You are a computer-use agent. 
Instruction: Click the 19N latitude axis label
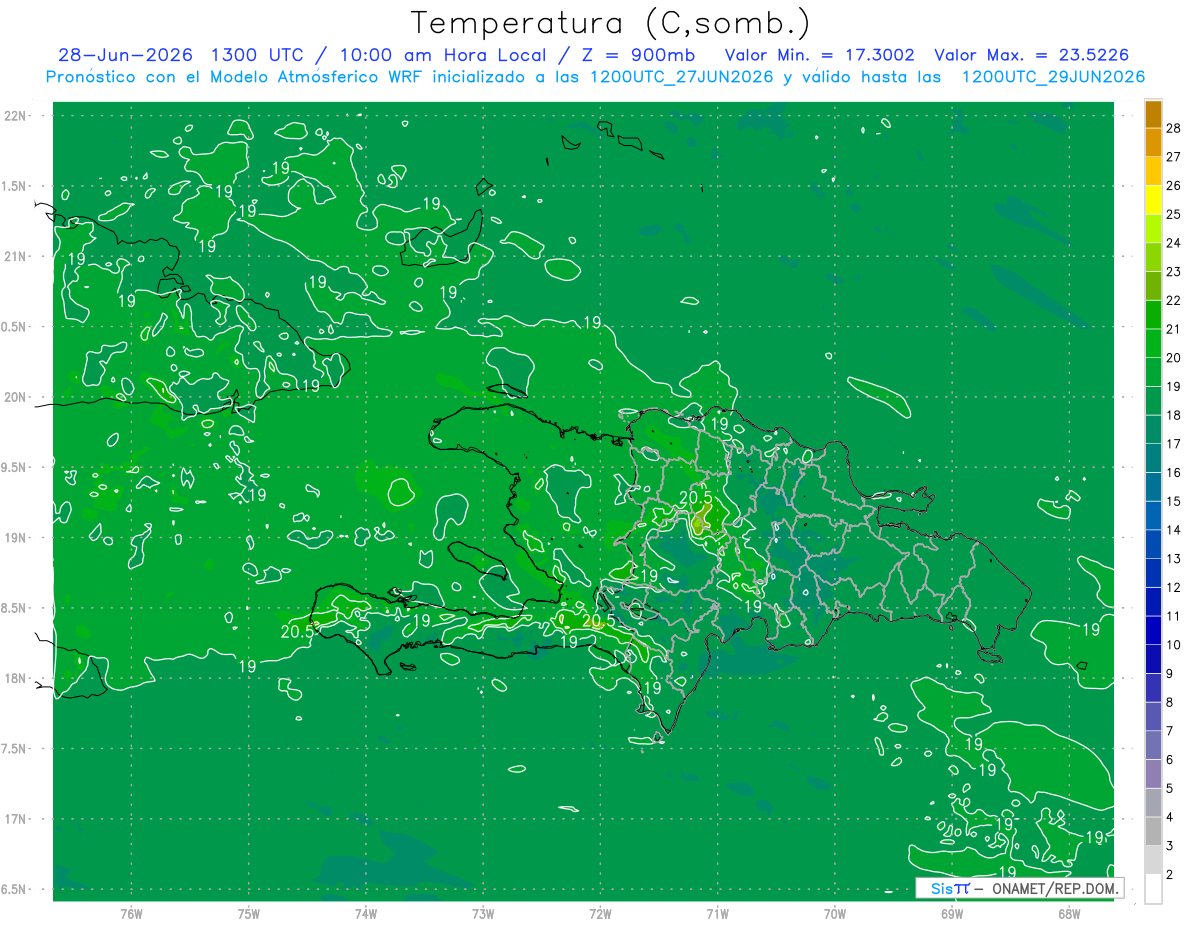coord(17,538)
